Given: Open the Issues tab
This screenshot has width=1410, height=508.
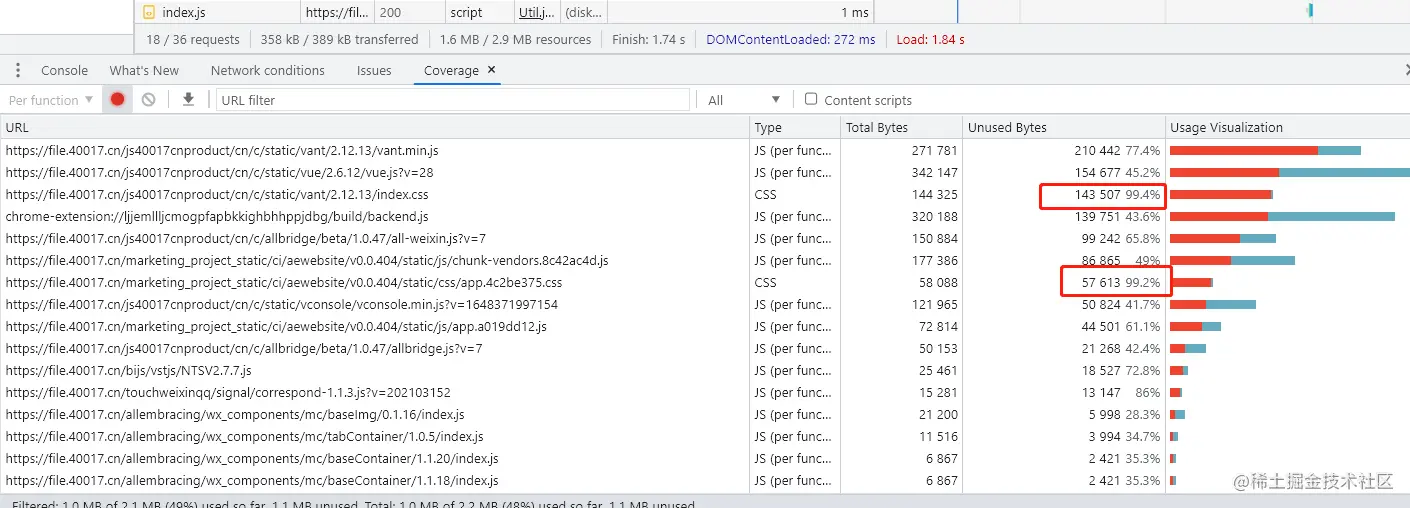Looking at the screenshot, I should point(374,70).
